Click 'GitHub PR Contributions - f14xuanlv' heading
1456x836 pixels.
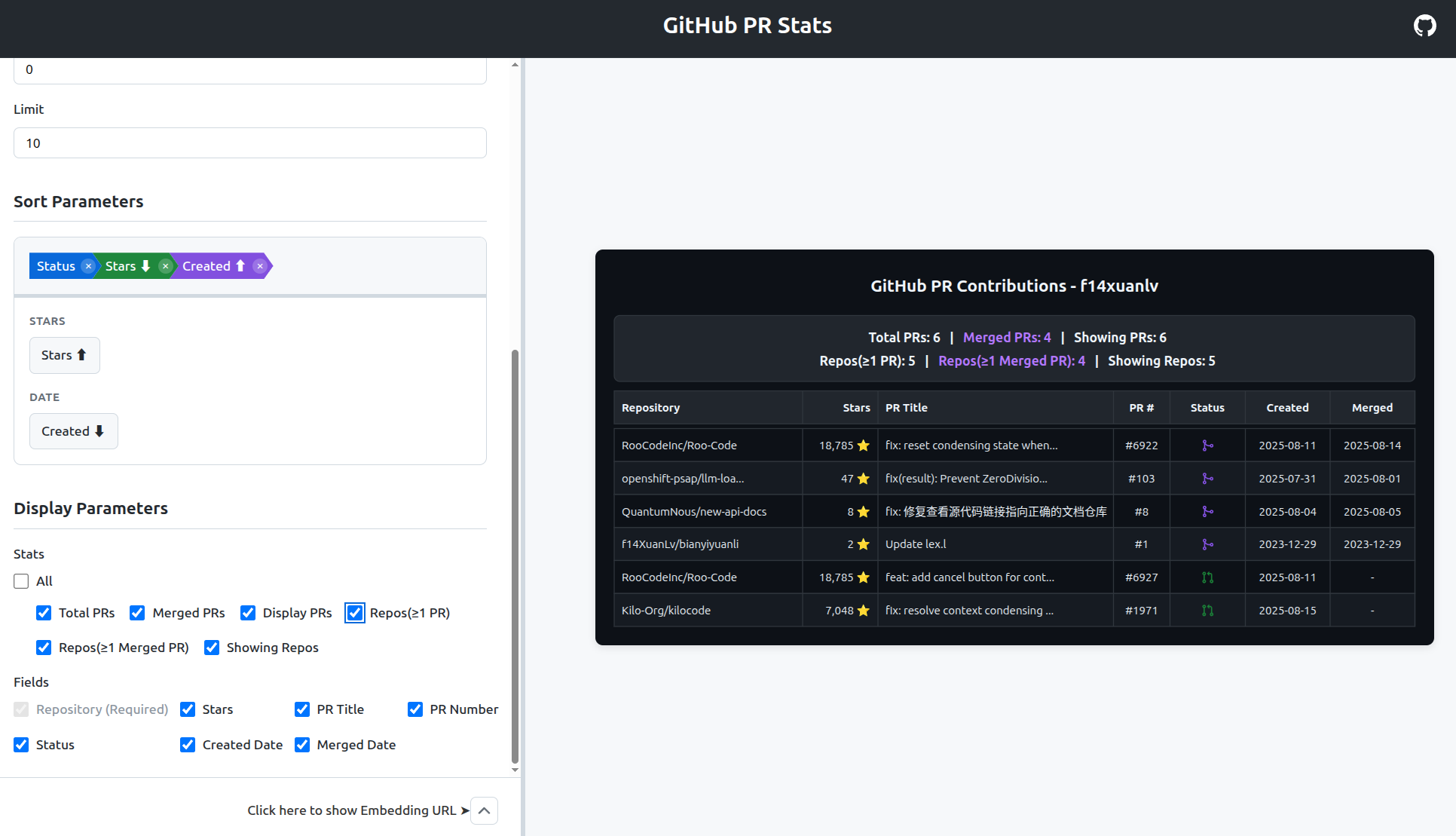pyautogui.click(x=1014, y=286)
